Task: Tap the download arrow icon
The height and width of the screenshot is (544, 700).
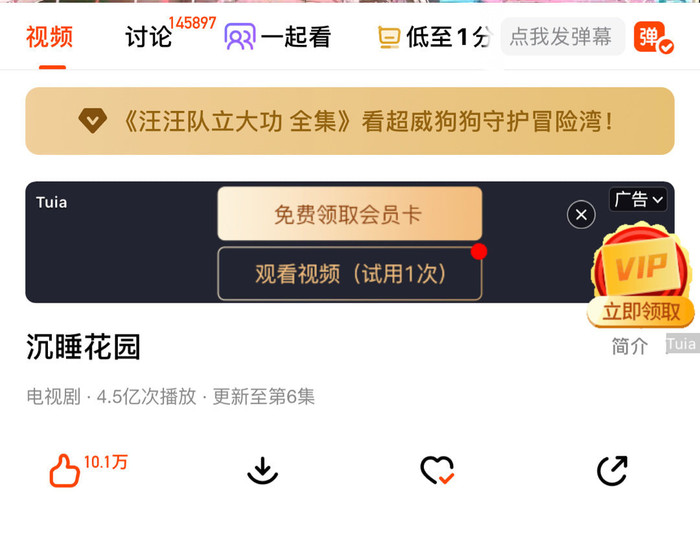Action: pos(262,471)
